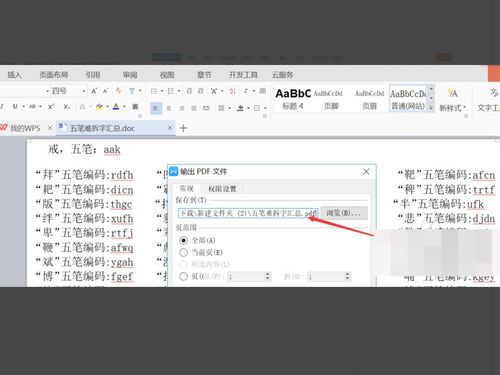This screenshot has width=500, height=375.
Task: Open the 四号 font size dropdown
Action: point(84,91)
